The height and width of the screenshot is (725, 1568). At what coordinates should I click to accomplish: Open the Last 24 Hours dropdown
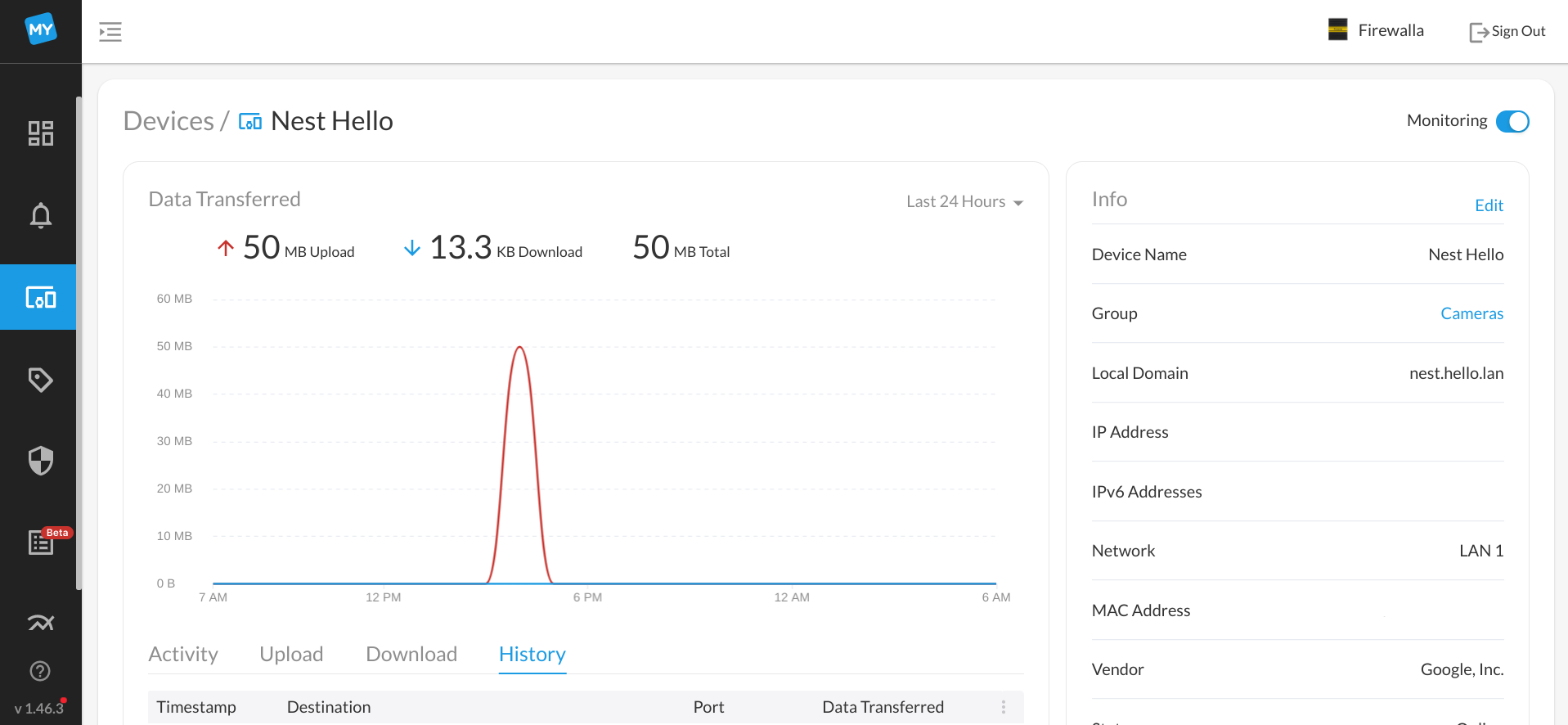click(x=964, y=202)
